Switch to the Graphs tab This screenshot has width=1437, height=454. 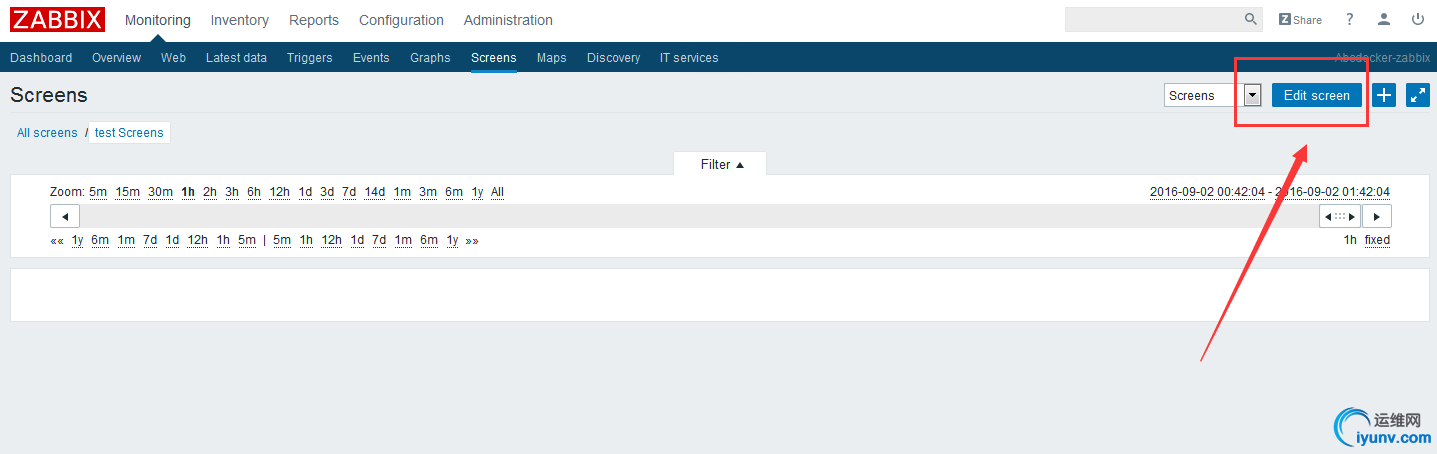(x=430, y=58)
